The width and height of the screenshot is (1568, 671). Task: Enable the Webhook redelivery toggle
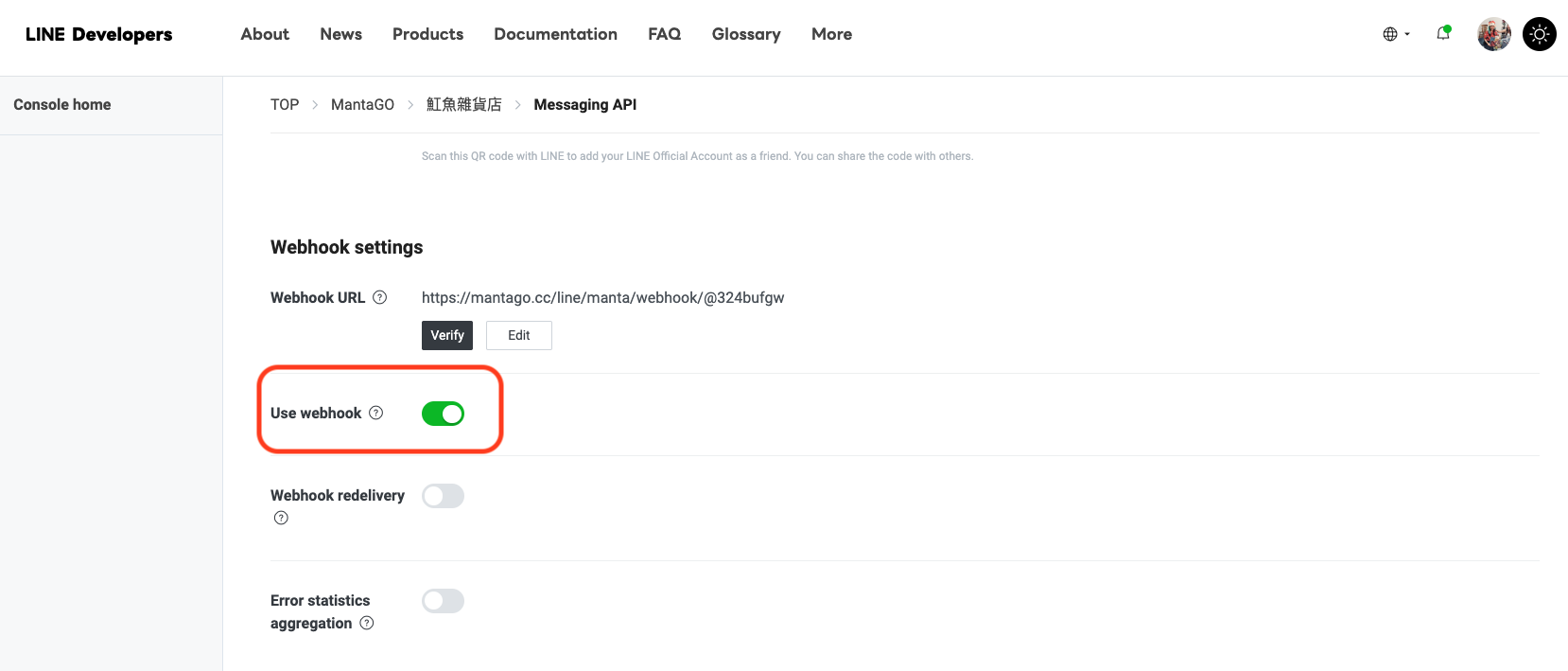(443, 496)
